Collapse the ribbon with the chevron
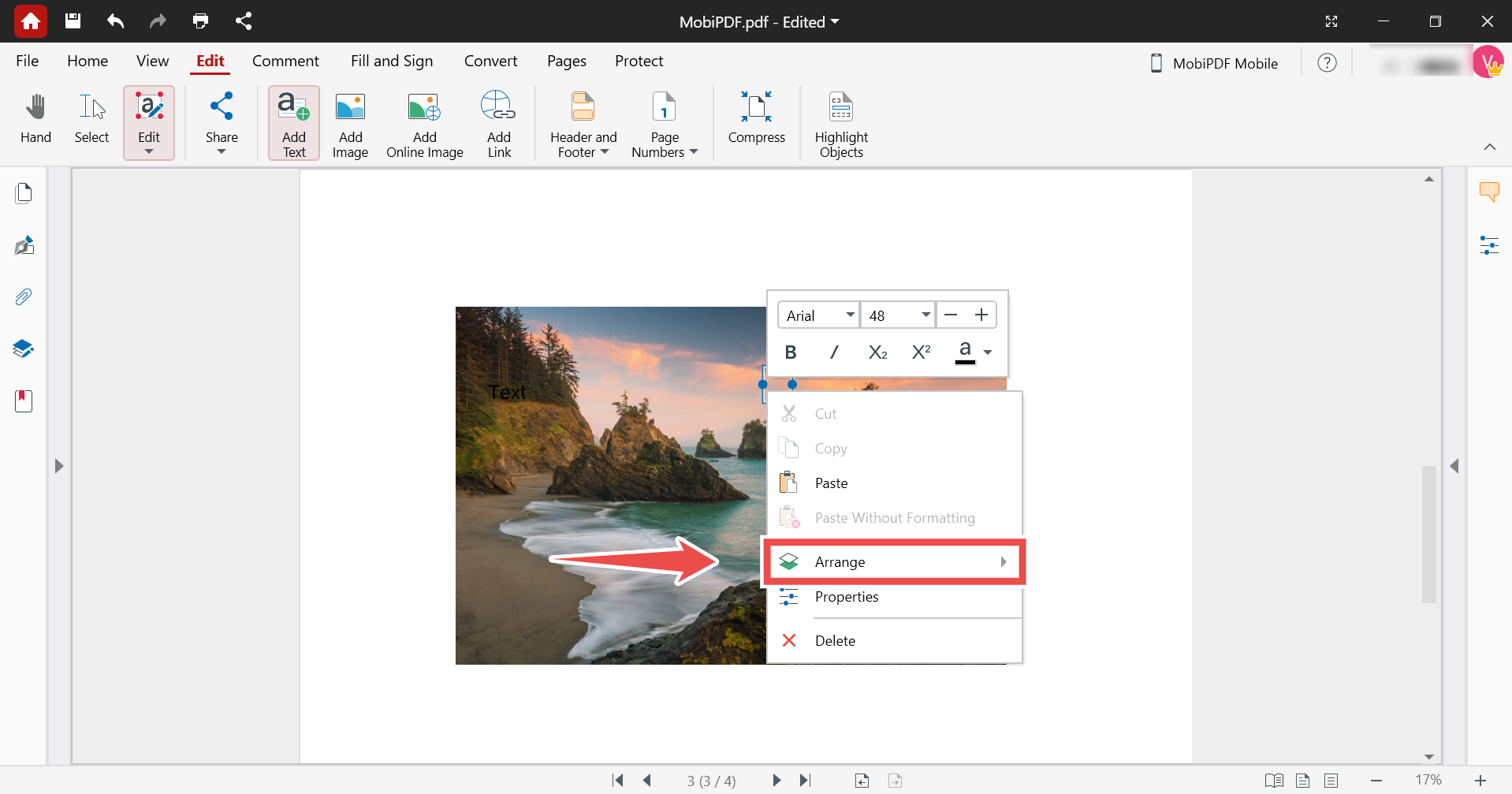 click(x=1489, y=147)
